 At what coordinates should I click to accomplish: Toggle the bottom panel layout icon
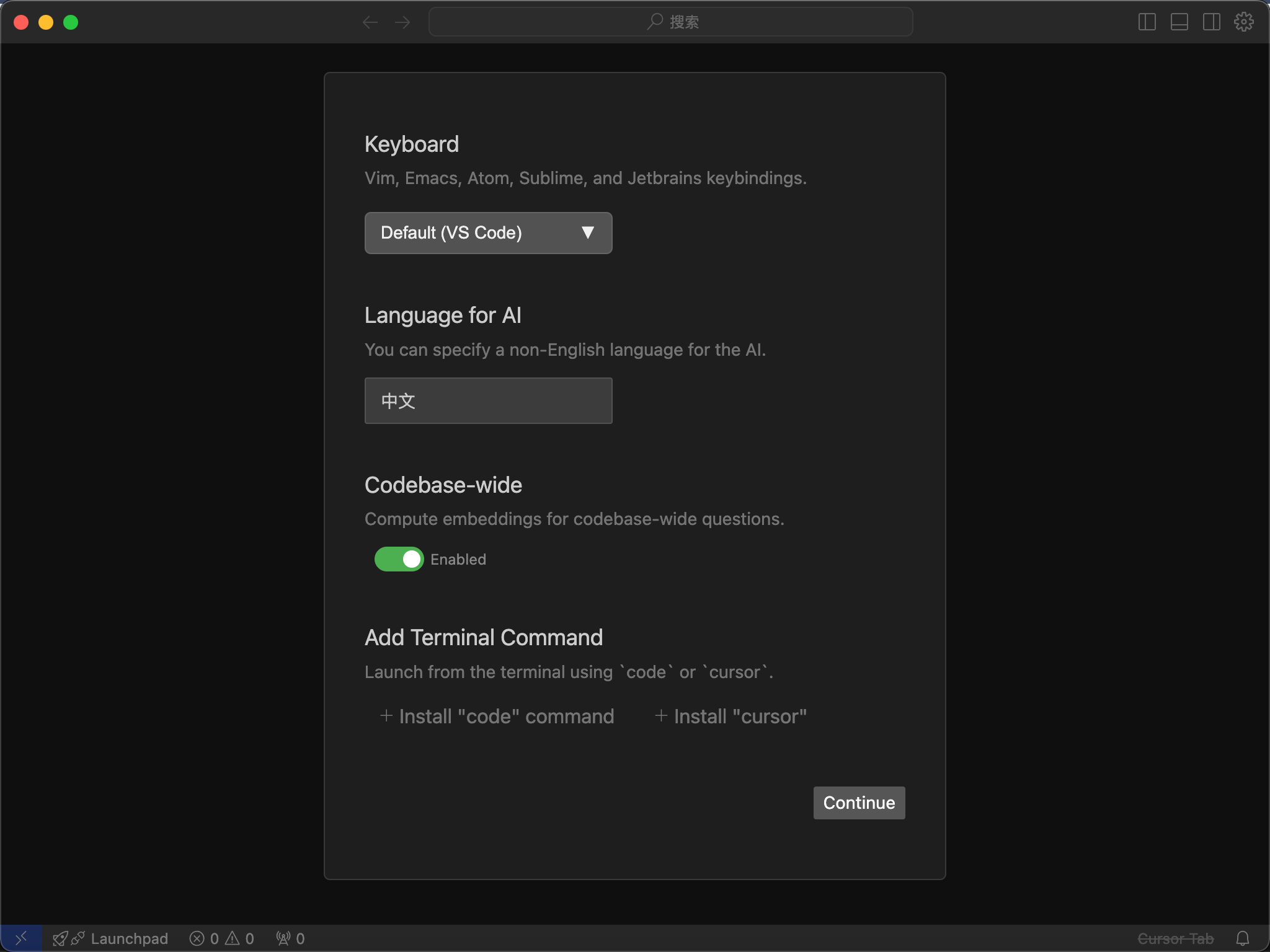pos(1179,22)
